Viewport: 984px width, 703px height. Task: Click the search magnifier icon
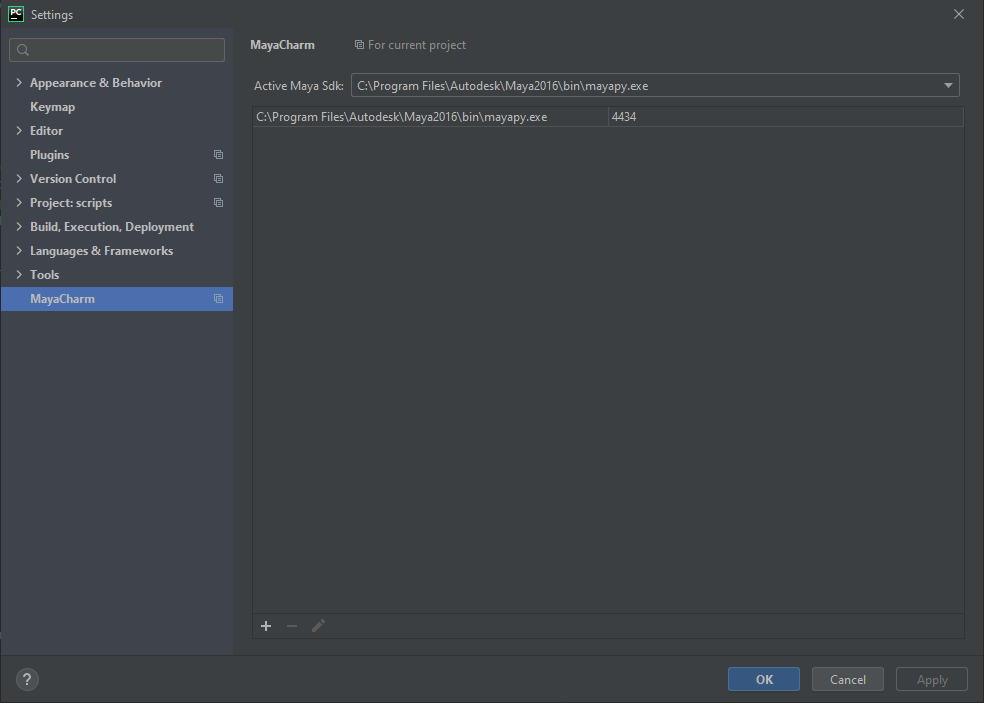pos(23,50)
